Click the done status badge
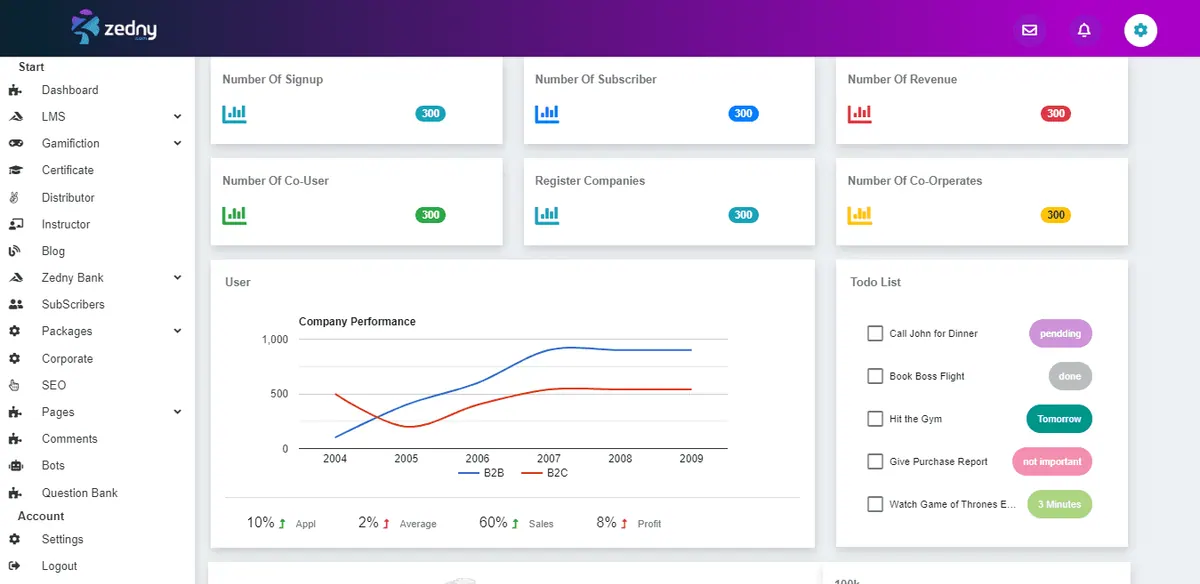1200x584 pixels. click(x=1070, y=377)
